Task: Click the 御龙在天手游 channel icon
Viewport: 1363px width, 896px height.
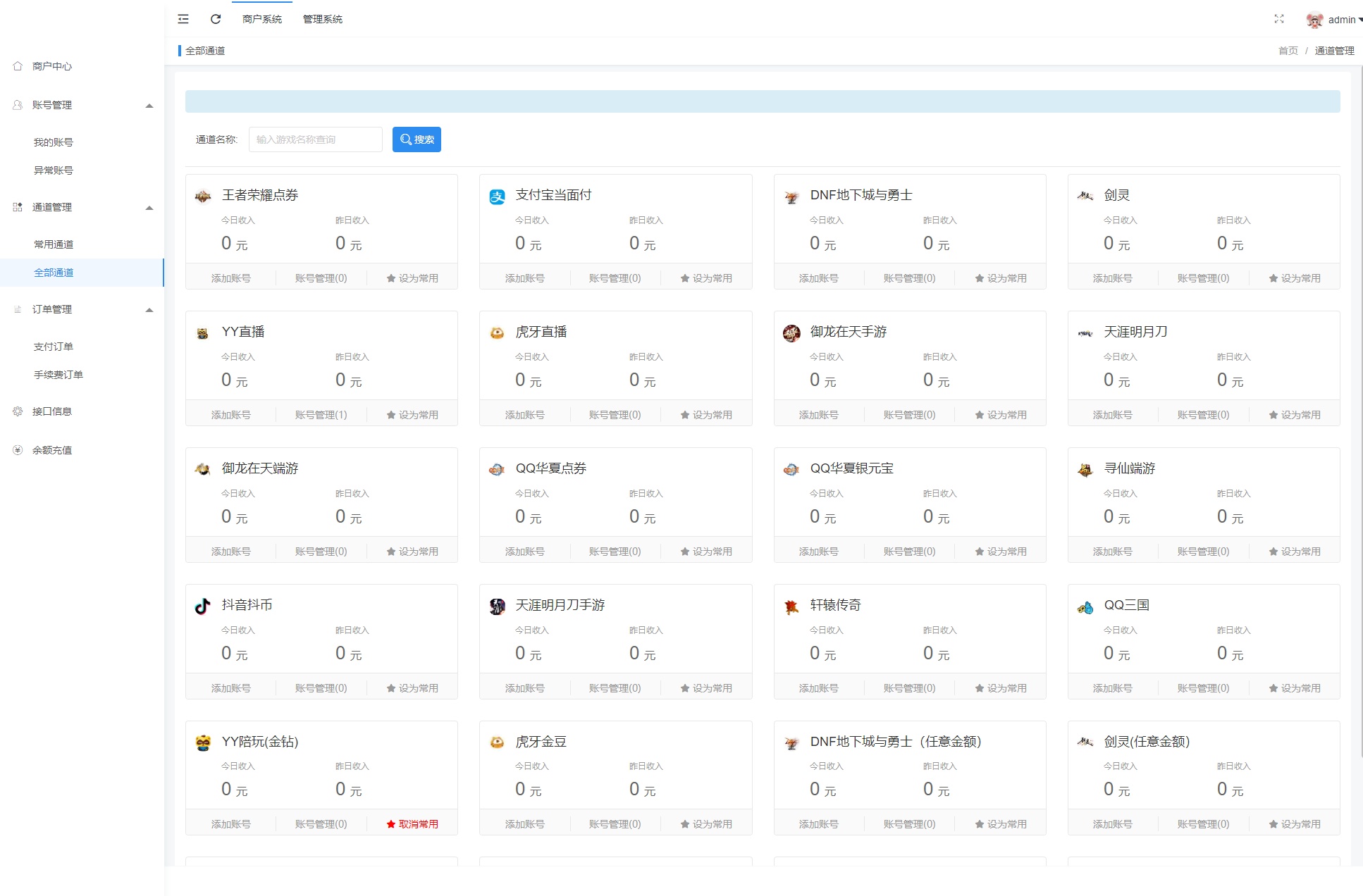Action: point(791,333)
